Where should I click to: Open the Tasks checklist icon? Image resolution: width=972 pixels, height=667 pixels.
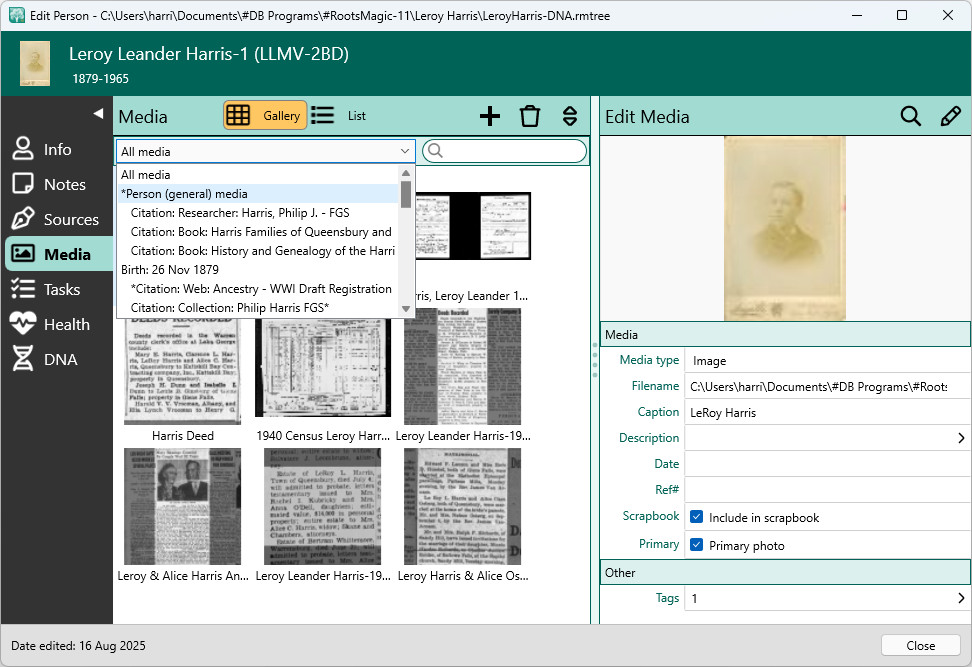(x=23, y=289)
